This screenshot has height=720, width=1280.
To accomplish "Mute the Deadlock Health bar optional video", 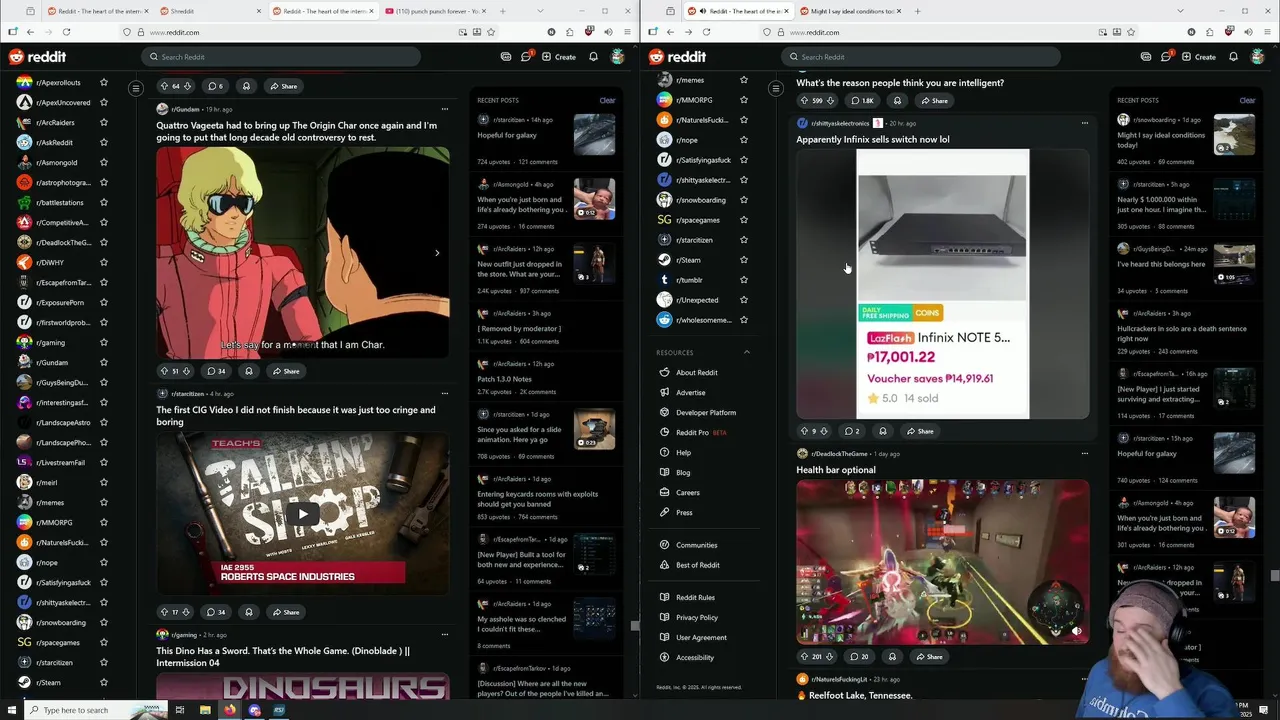I will pos(1076,631).
